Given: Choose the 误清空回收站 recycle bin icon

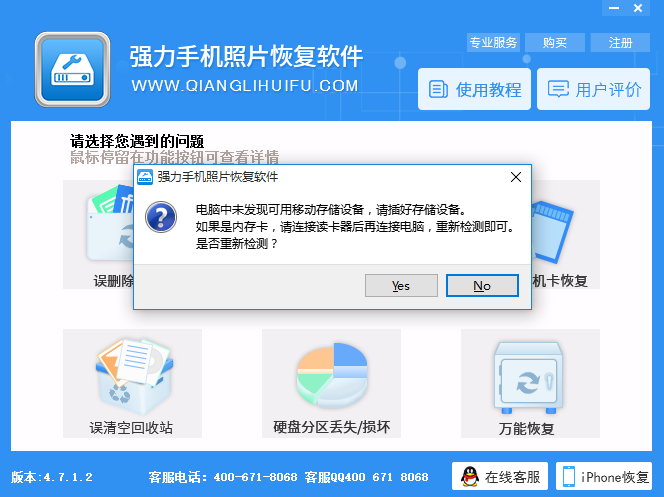Looking at the screenshot, I should point(134,376).
